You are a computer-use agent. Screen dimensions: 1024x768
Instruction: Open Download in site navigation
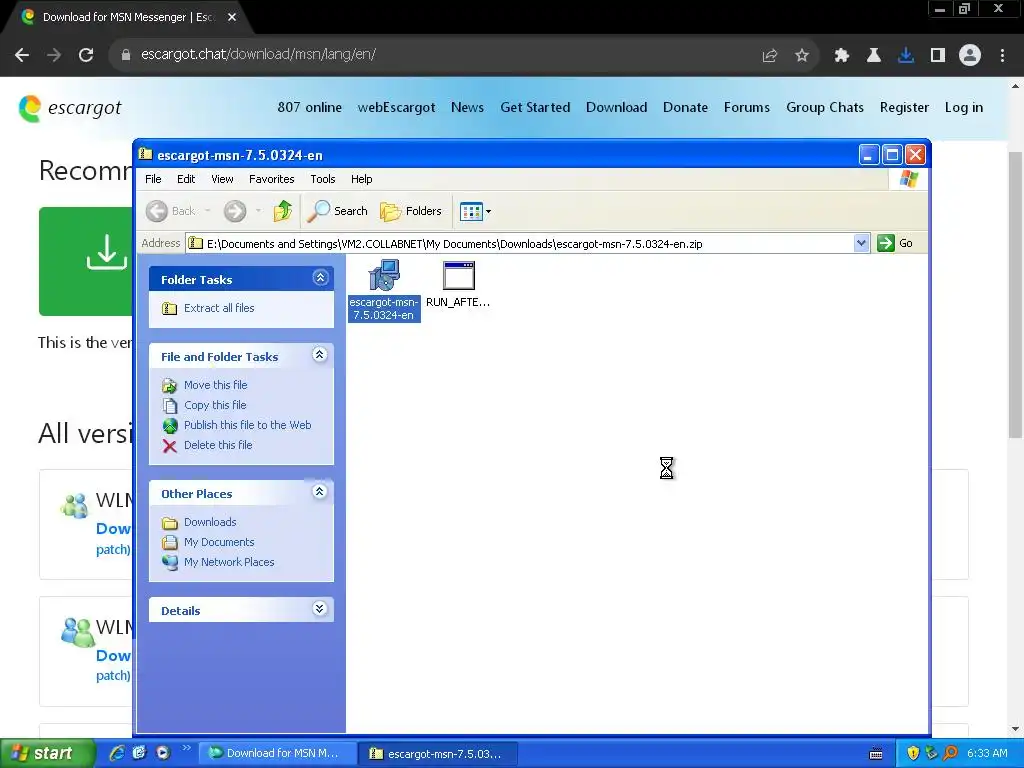point(616,107)
